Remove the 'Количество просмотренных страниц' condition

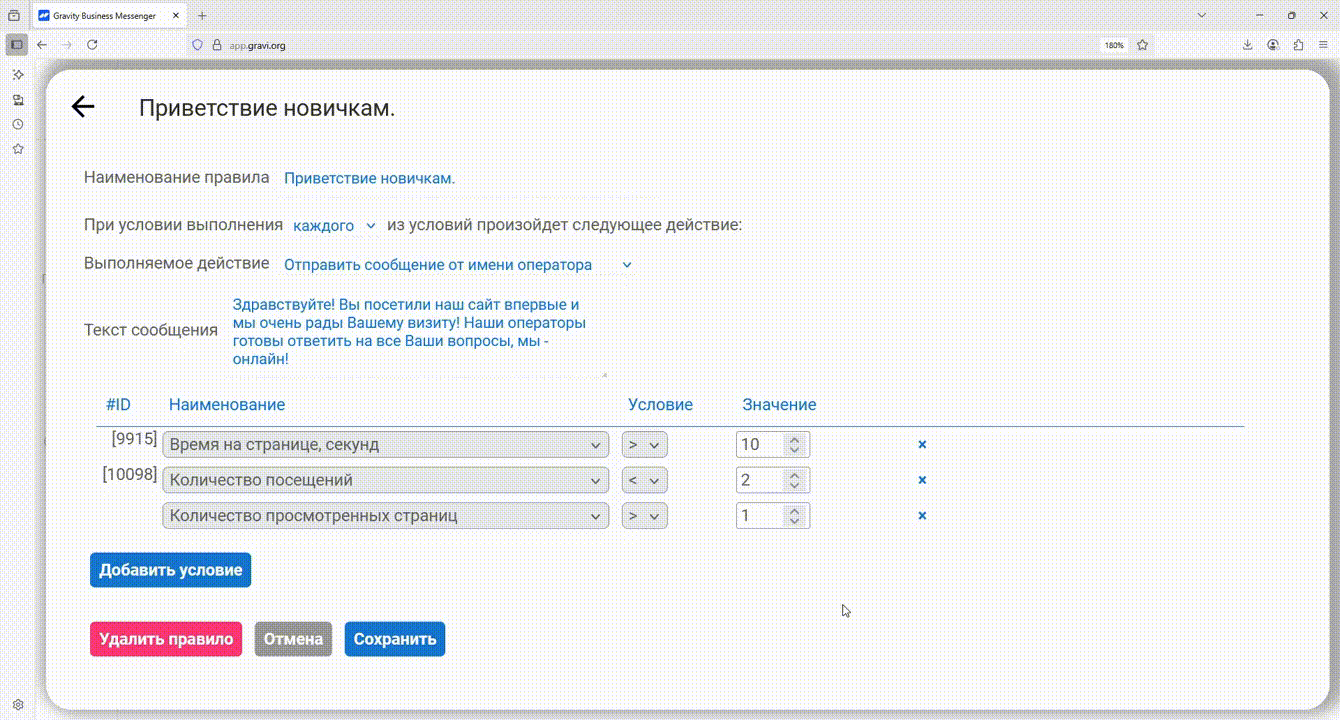coord(922,516)
